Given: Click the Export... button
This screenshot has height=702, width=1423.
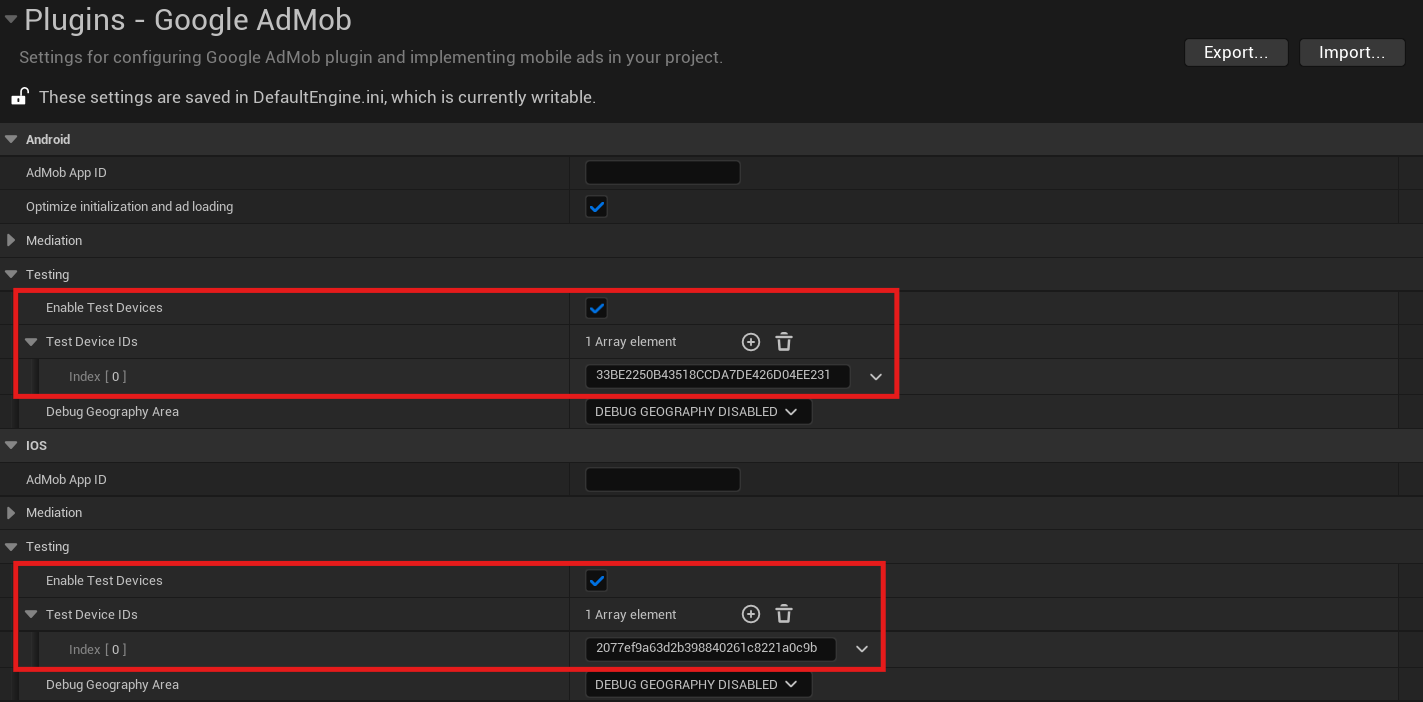Looking at the screenshot, I should click(1235, 53).
